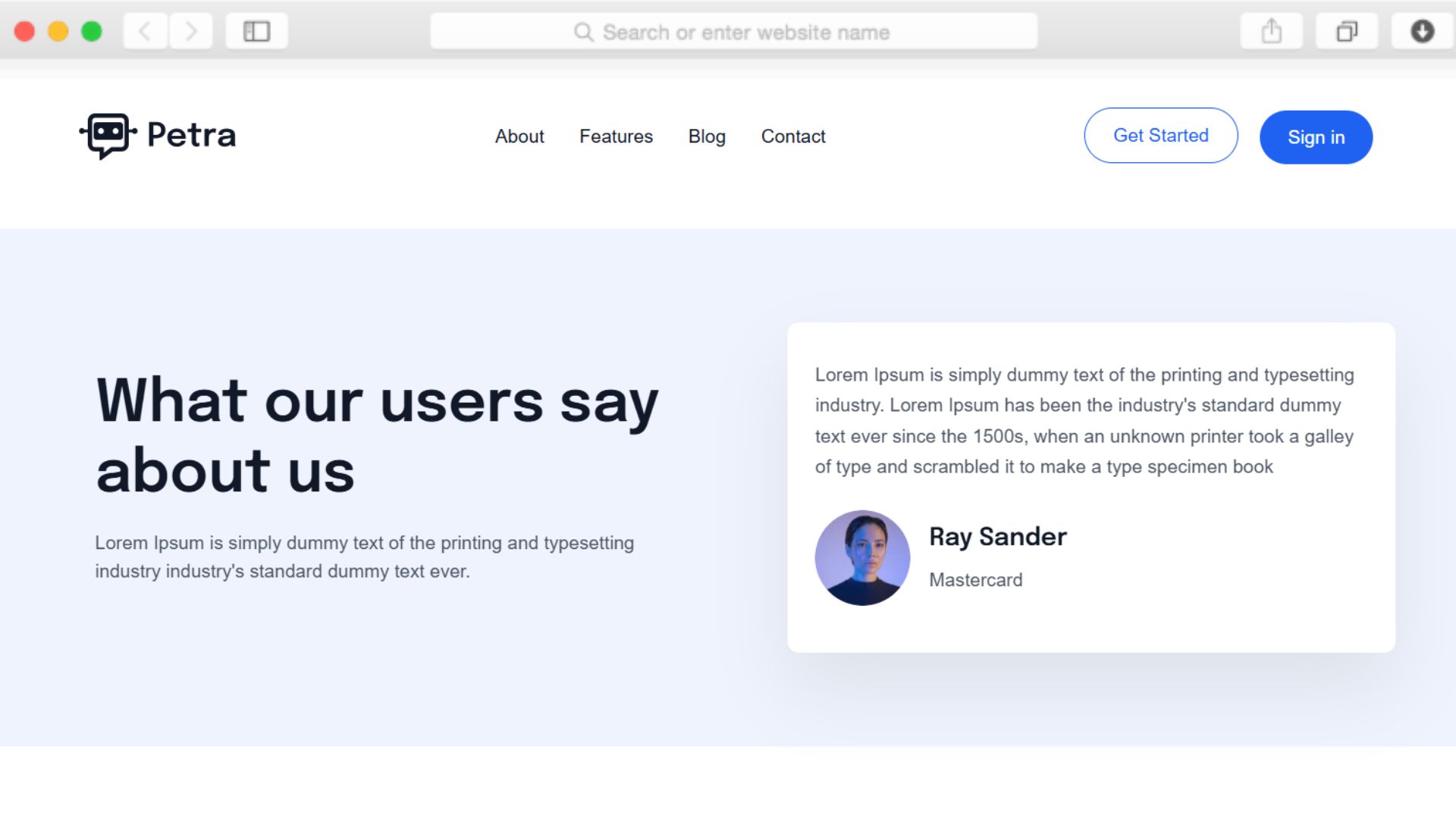
Task: Open the Blog link
Action: pos(707,136)
